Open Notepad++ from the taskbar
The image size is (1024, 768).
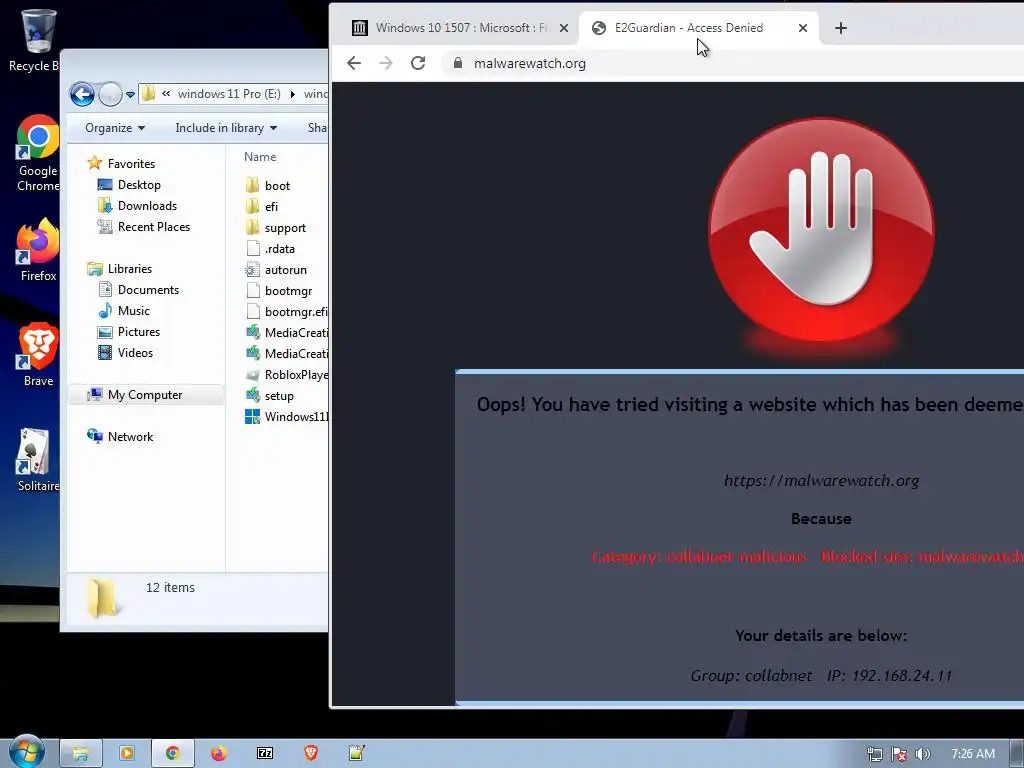coord(357,754)
